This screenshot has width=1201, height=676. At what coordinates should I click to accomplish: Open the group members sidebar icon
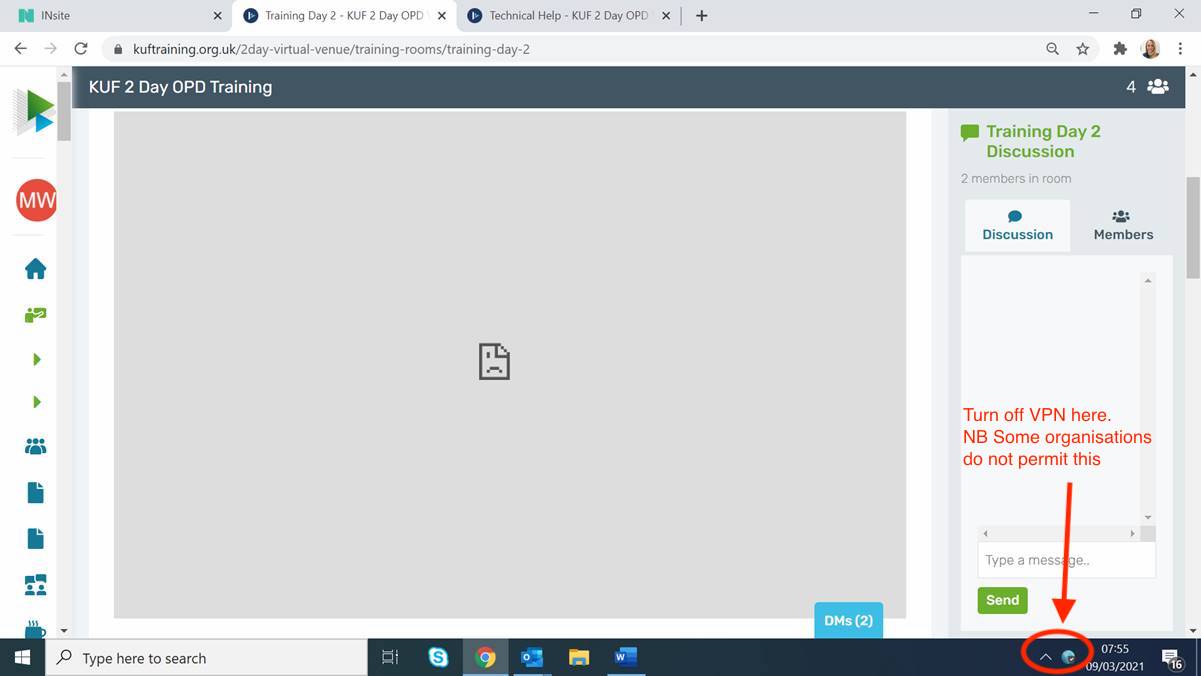coord(35,446)
